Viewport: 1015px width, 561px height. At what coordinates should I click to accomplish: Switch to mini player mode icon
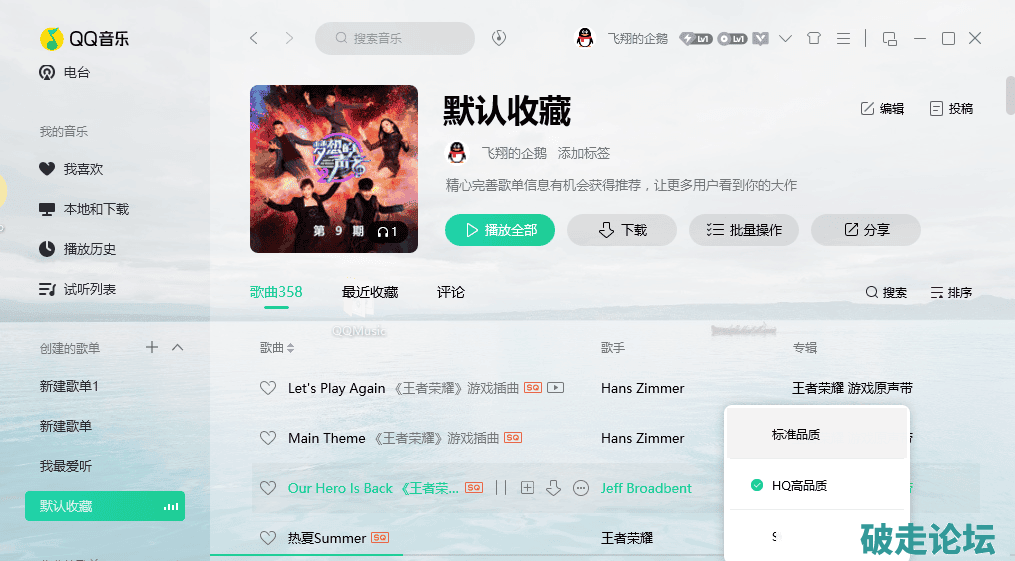(889, 39)
